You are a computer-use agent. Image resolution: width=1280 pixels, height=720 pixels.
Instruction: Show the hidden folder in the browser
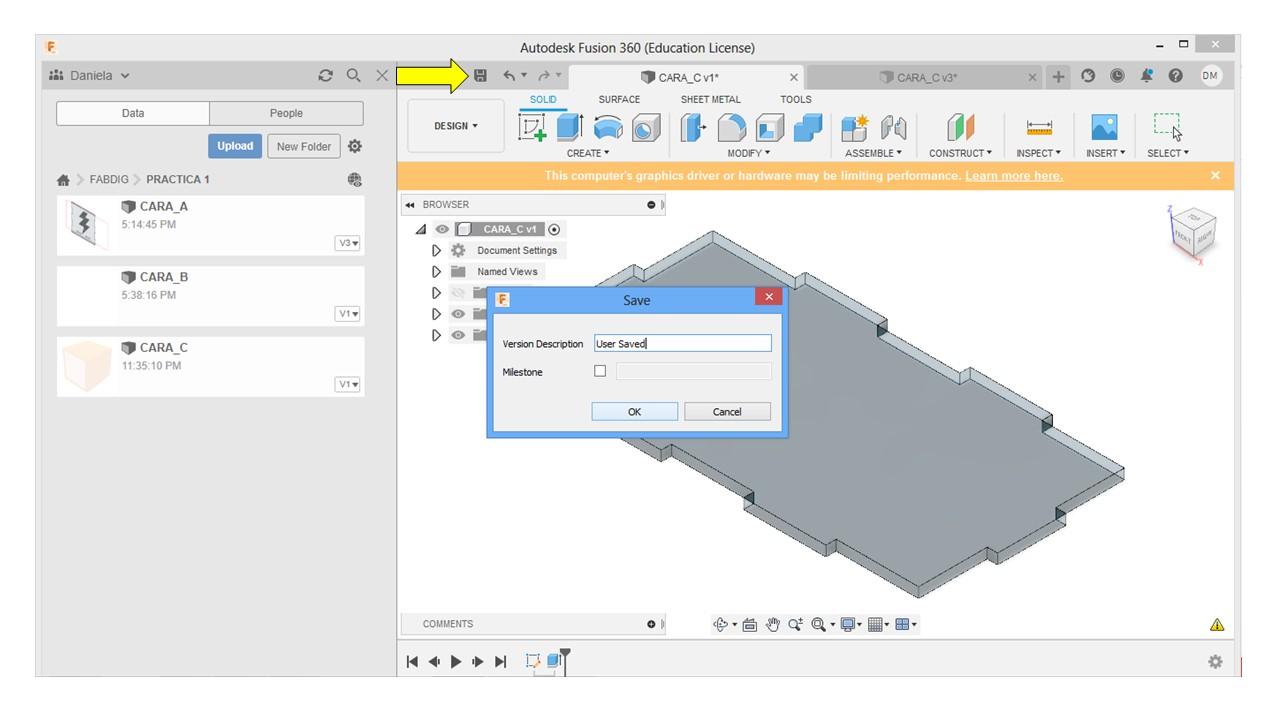(x=458, y=293)
